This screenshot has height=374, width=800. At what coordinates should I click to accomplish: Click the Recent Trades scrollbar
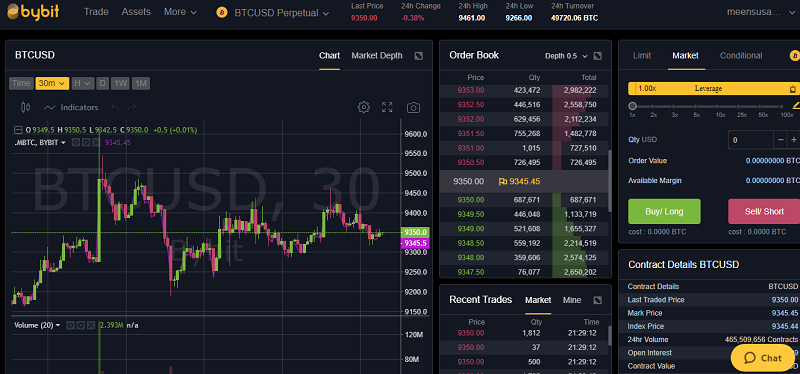coord(610,336)
